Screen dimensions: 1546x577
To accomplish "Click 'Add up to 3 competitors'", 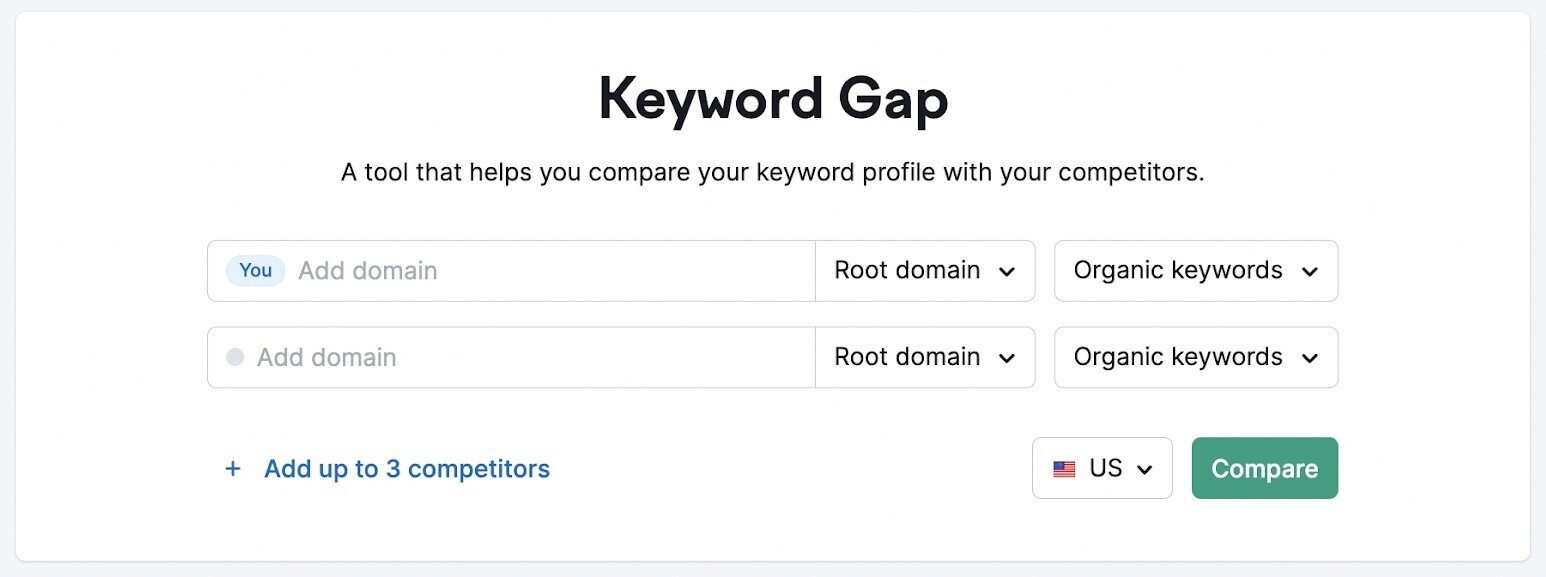I will (x=406, y=468).
